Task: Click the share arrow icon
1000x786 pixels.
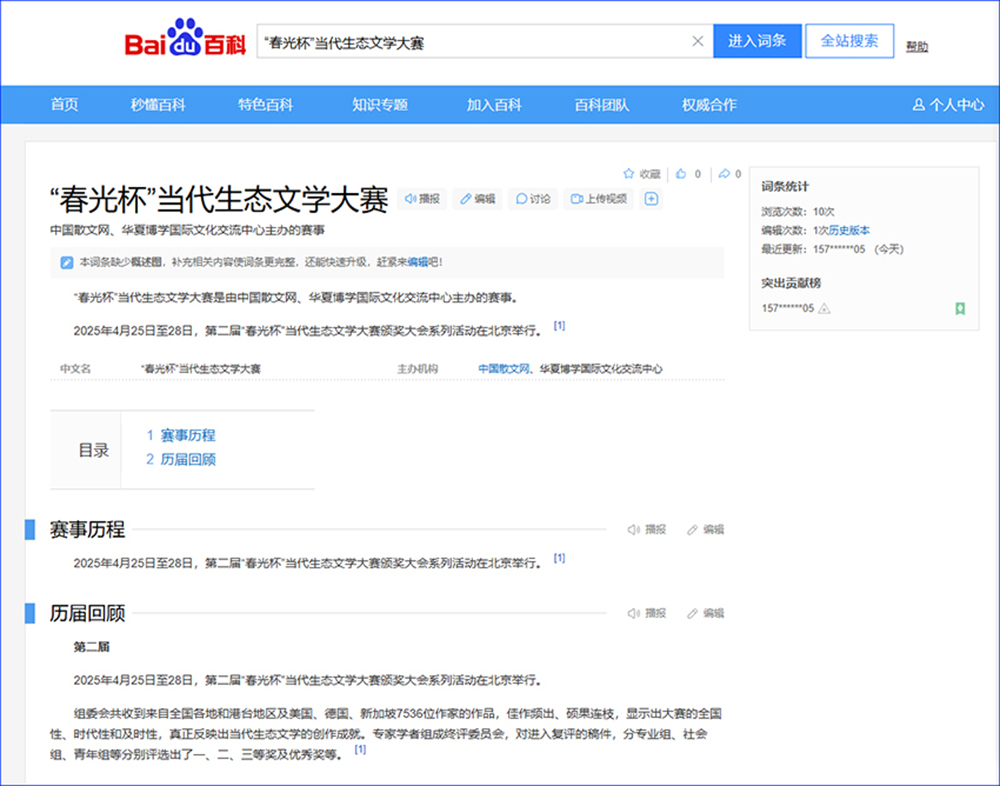Action: coord(724,174)
